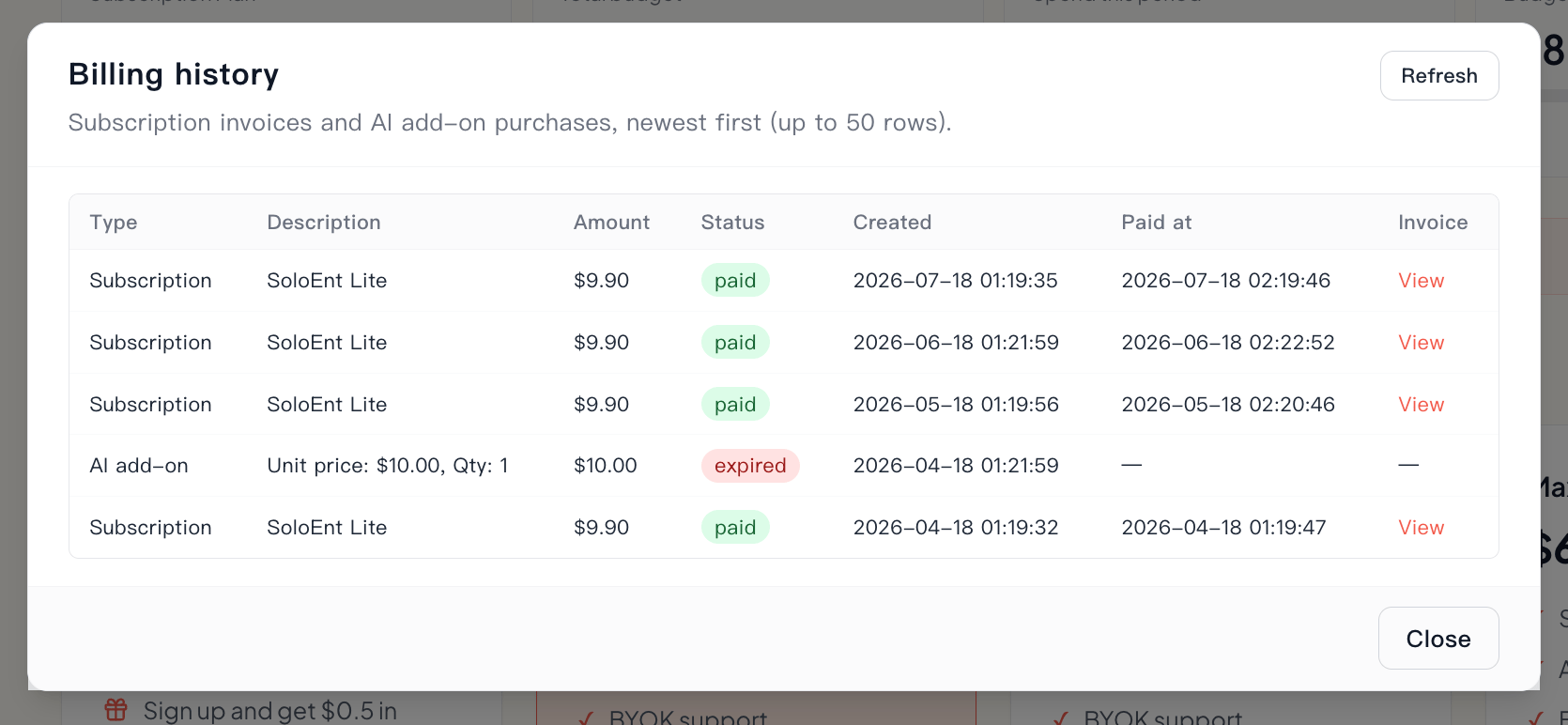View invoice for 2026-04-18 subscription

click(x=1421, y=528)
